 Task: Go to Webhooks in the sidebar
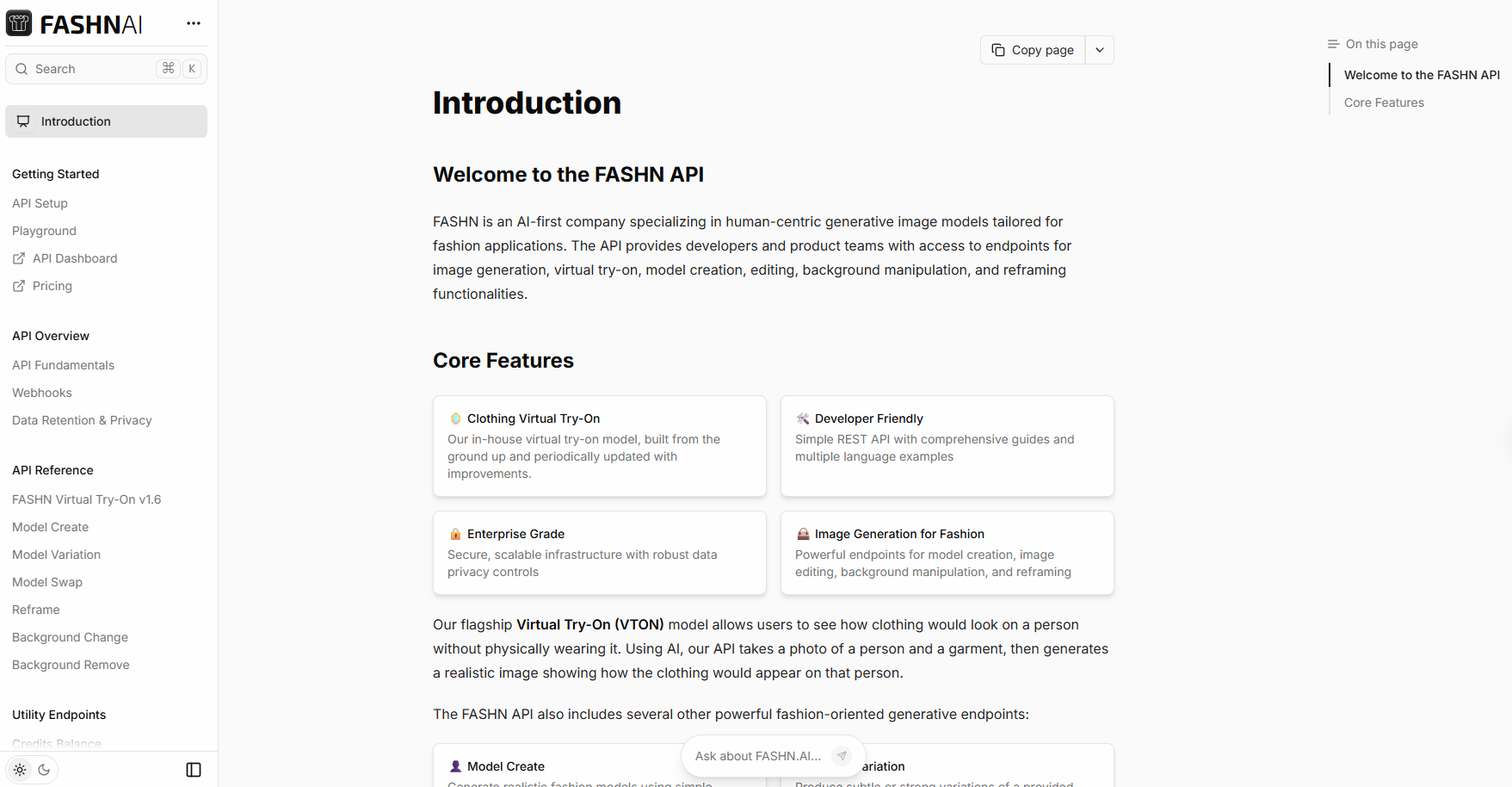pyautogui.click(x=42, y=393)
